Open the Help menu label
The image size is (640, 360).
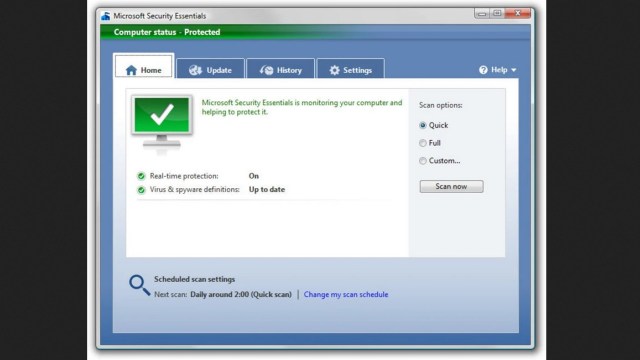coord(499,70)
